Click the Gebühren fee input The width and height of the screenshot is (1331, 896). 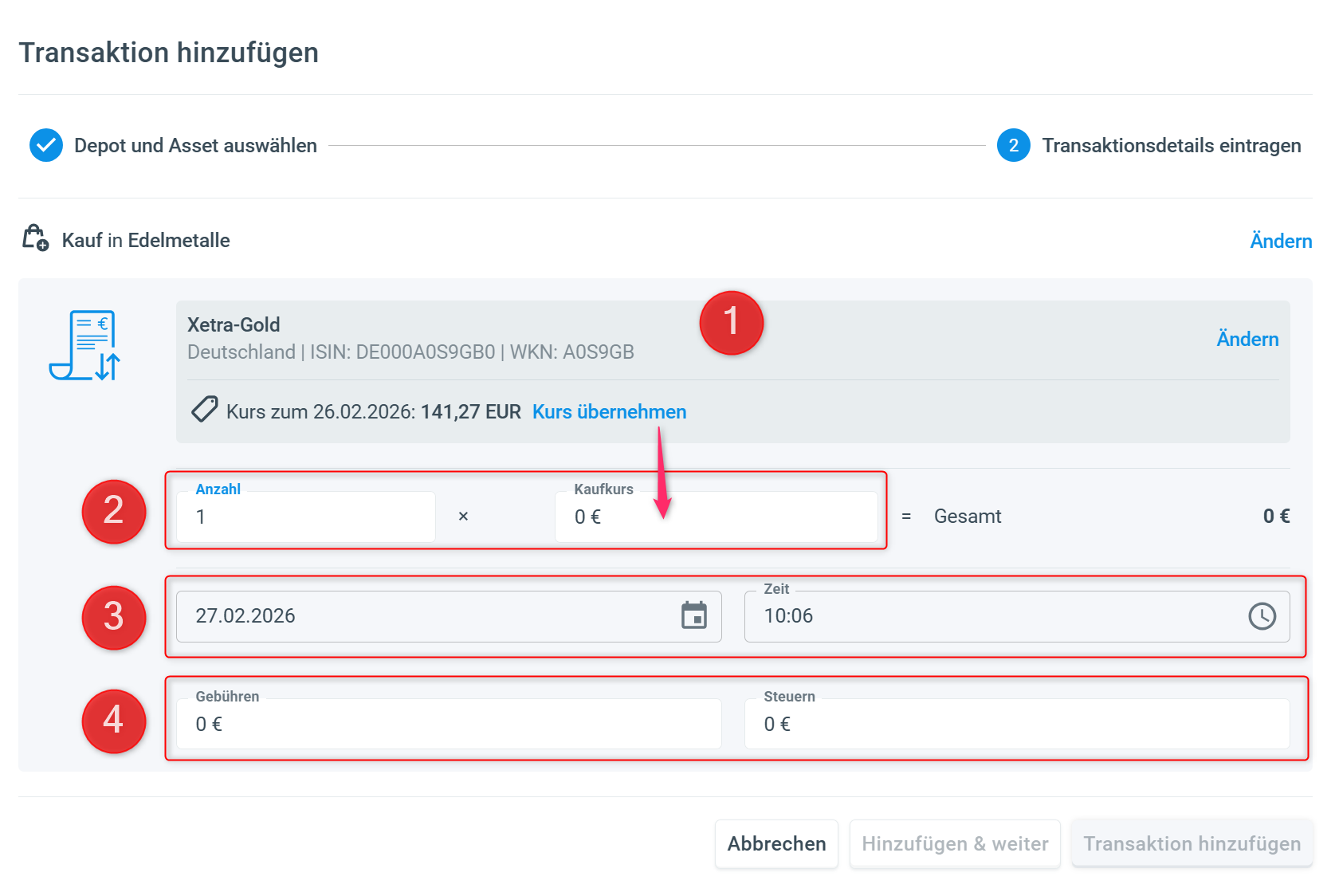pyautogui.click(x=448, y=724)
